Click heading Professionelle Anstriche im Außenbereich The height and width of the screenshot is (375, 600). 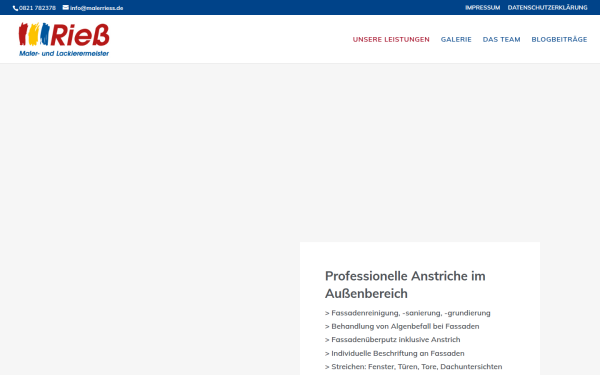pos(405,285)
